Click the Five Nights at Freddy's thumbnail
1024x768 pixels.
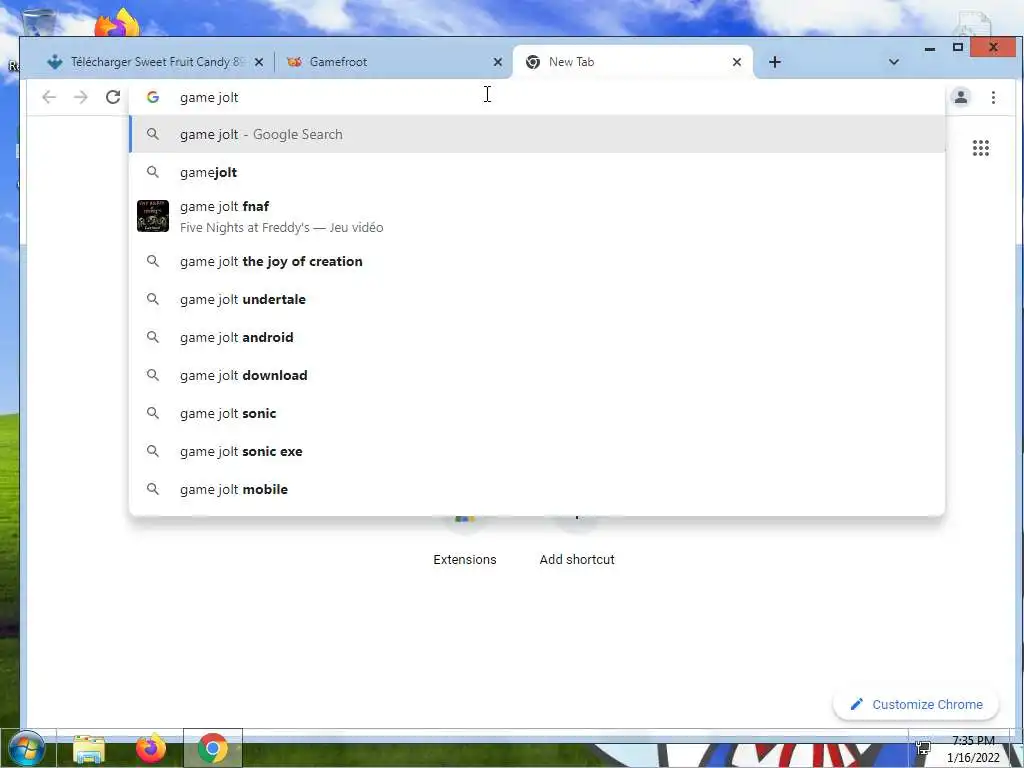[153, 216]
